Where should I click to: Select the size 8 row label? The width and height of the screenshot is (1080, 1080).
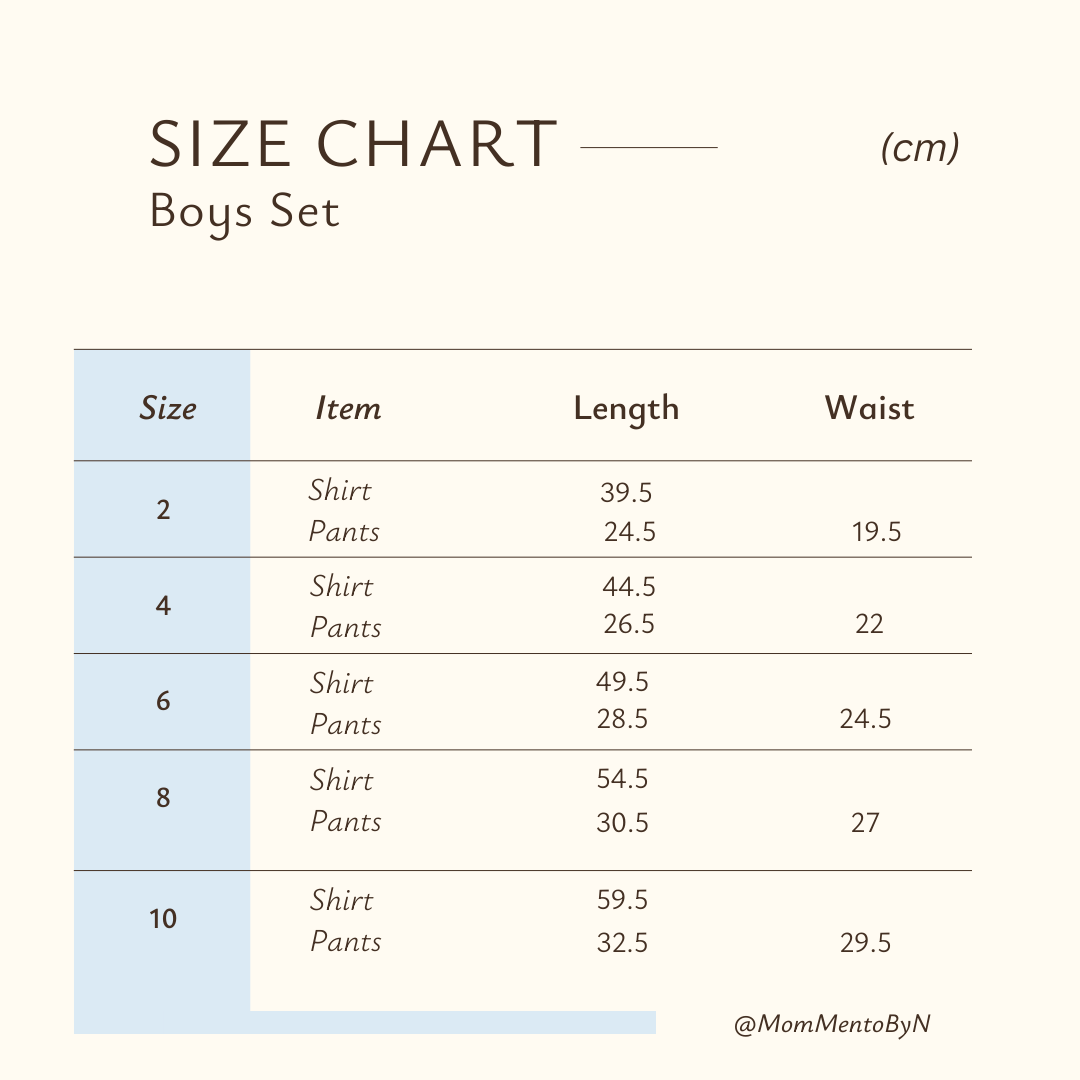coord(163,798)
